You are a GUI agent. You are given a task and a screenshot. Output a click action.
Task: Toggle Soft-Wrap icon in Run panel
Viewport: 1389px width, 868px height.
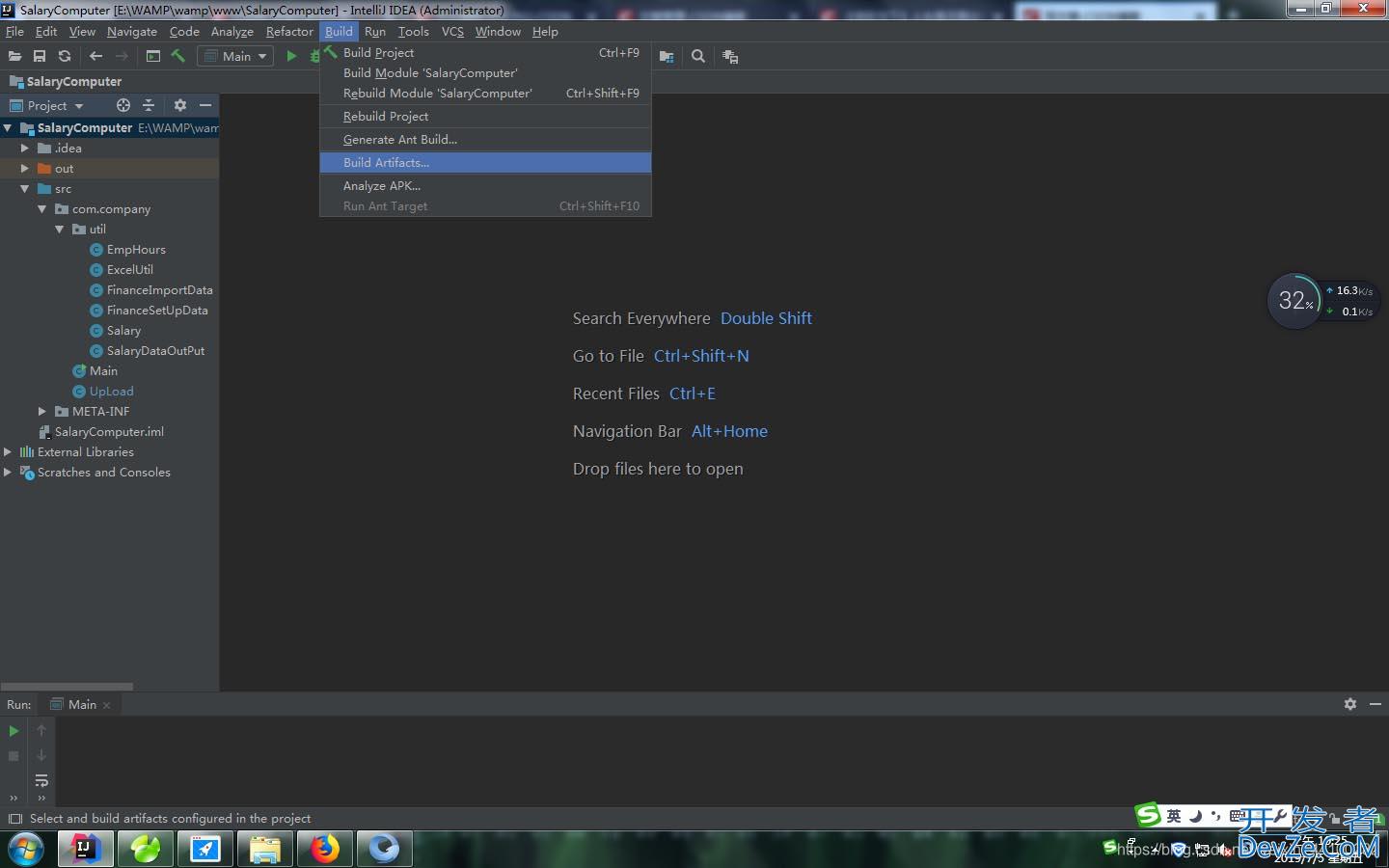[41, 780]
